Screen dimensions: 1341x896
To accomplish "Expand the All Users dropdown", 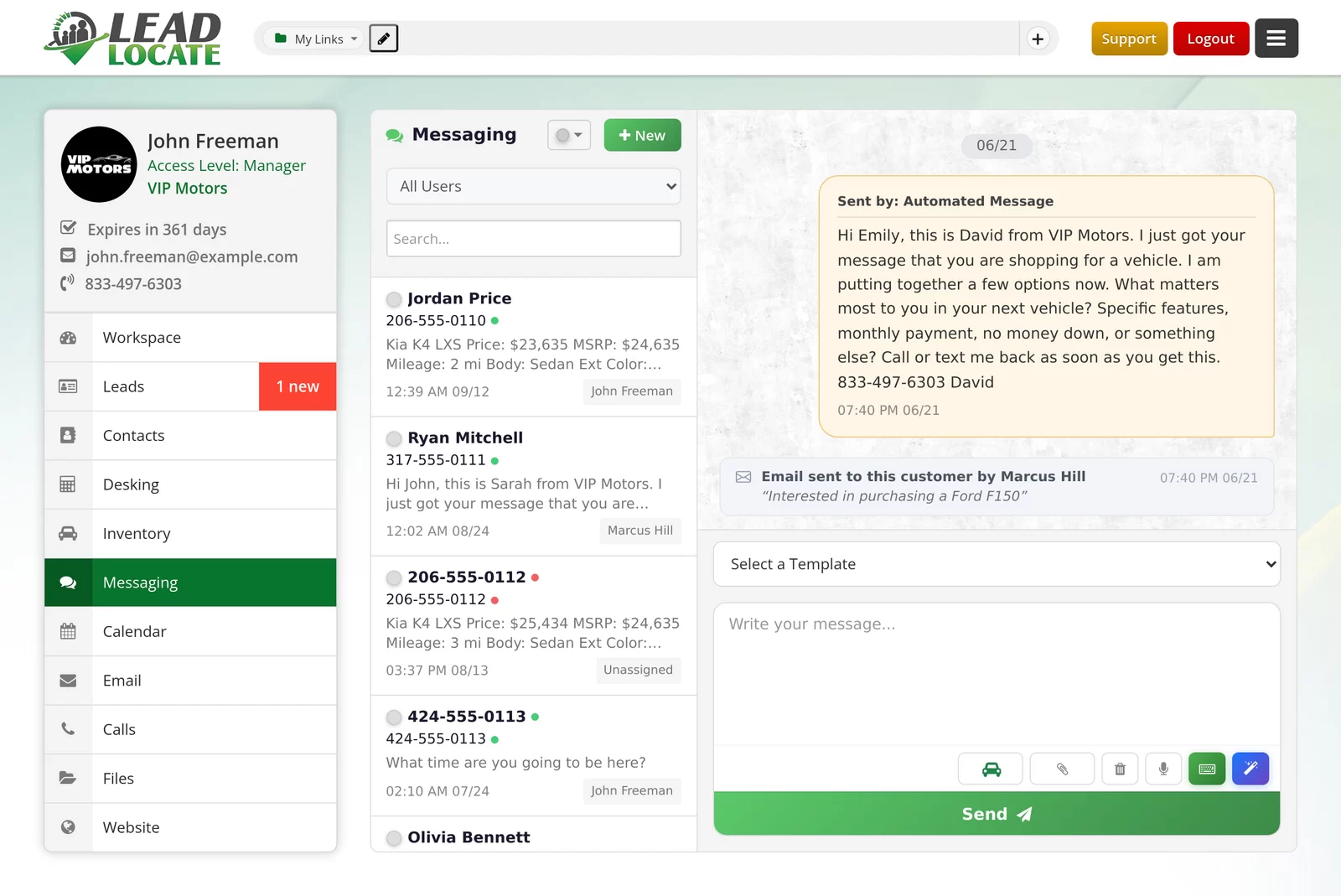I will pos(534,186).
